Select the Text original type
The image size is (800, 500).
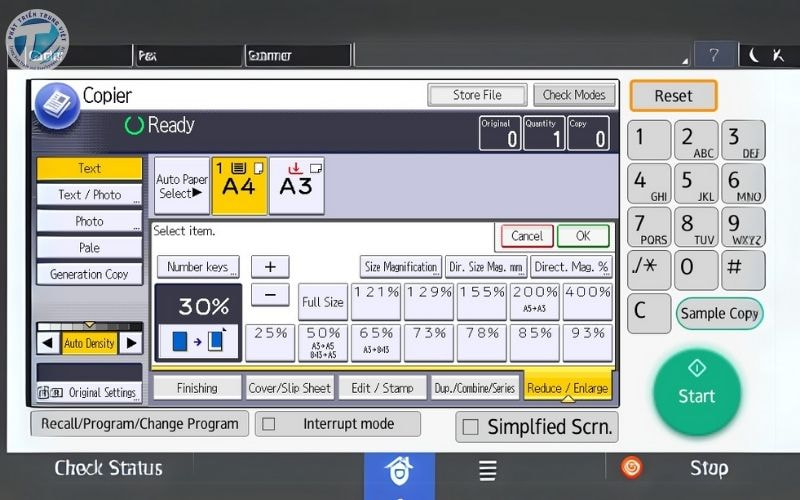click(89, 169)
